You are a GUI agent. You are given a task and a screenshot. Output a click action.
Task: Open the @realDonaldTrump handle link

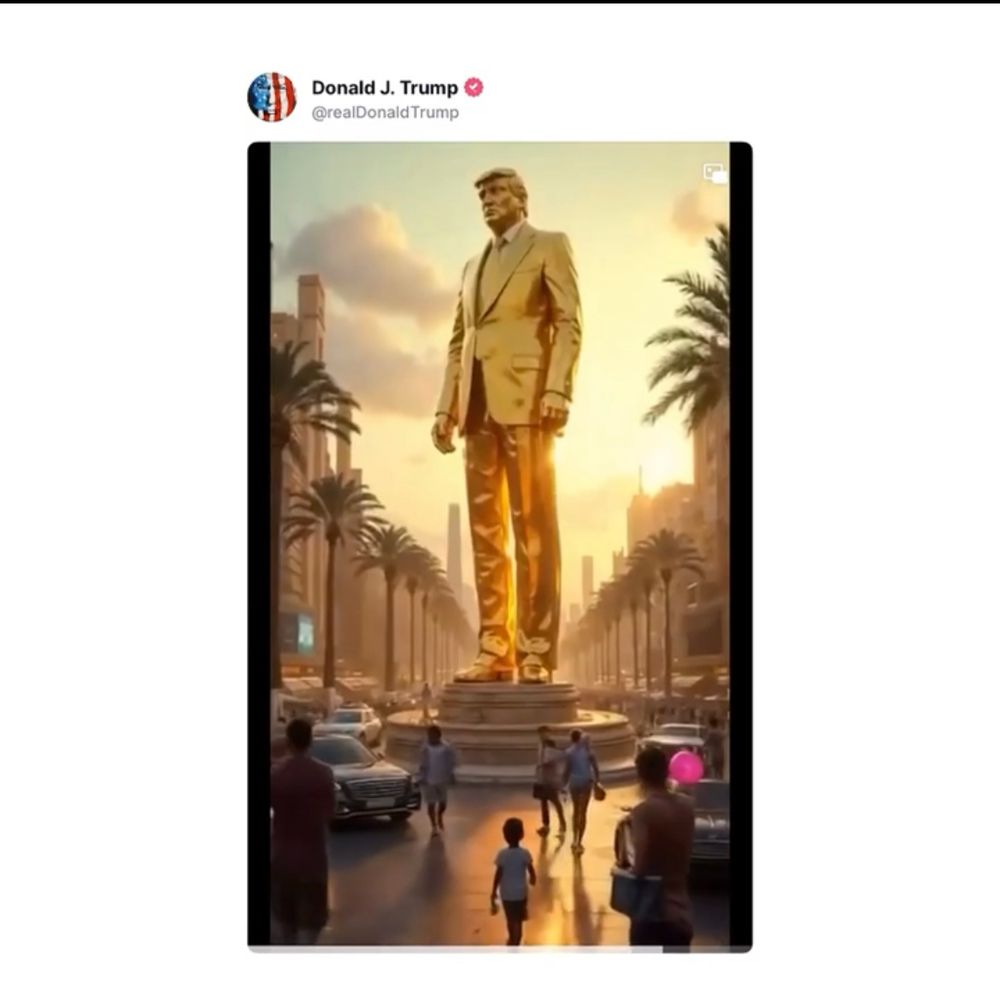coord(385,112)
